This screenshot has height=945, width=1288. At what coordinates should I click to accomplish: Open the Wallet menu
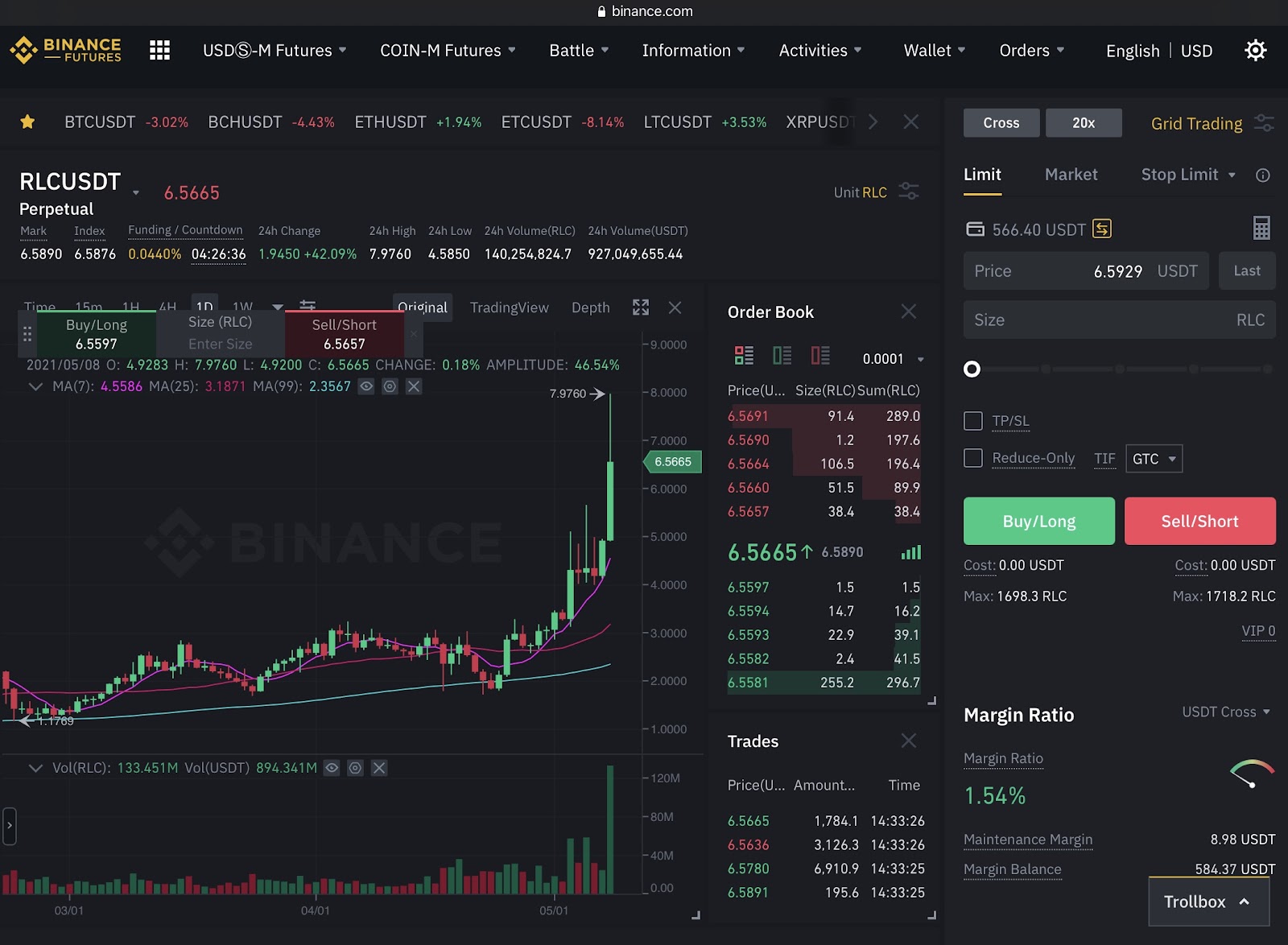pyautogui.click(x=935, y=50)
